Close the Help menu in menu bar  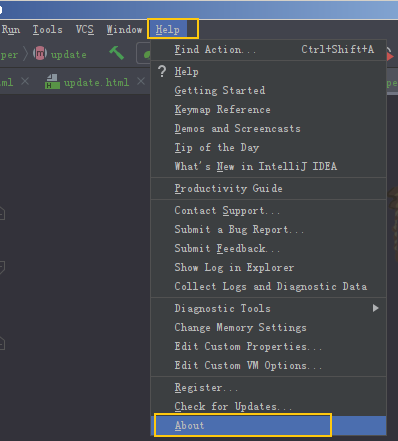click(168, 30)
